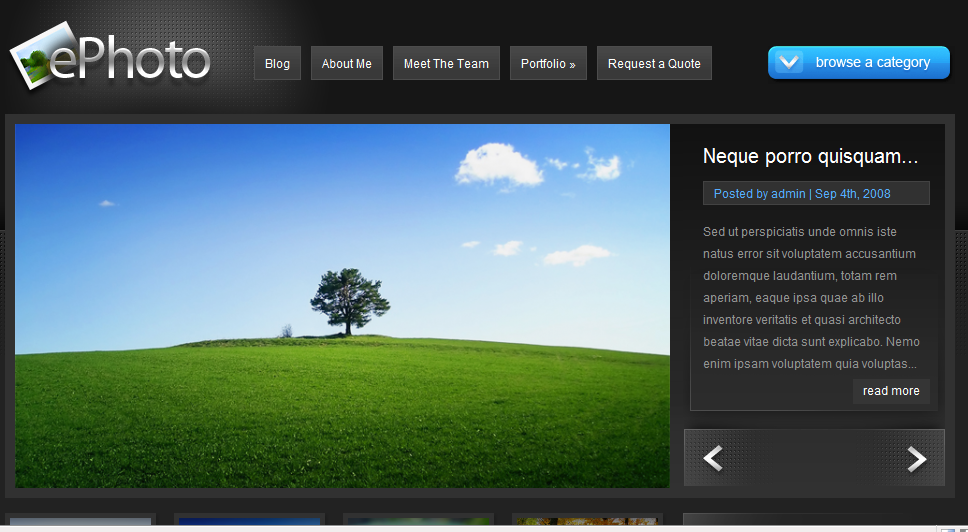Click the Posted by admin link

pyautogui.click(x=759, y=194)
